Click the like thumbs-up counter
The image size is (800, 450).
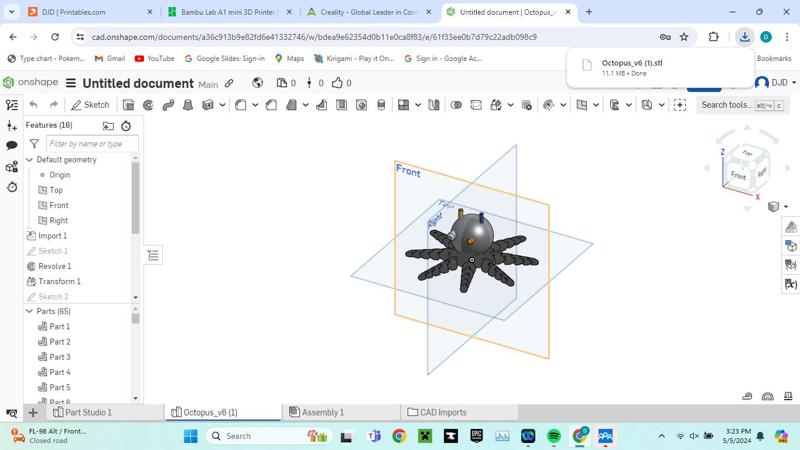pos(341,83)
